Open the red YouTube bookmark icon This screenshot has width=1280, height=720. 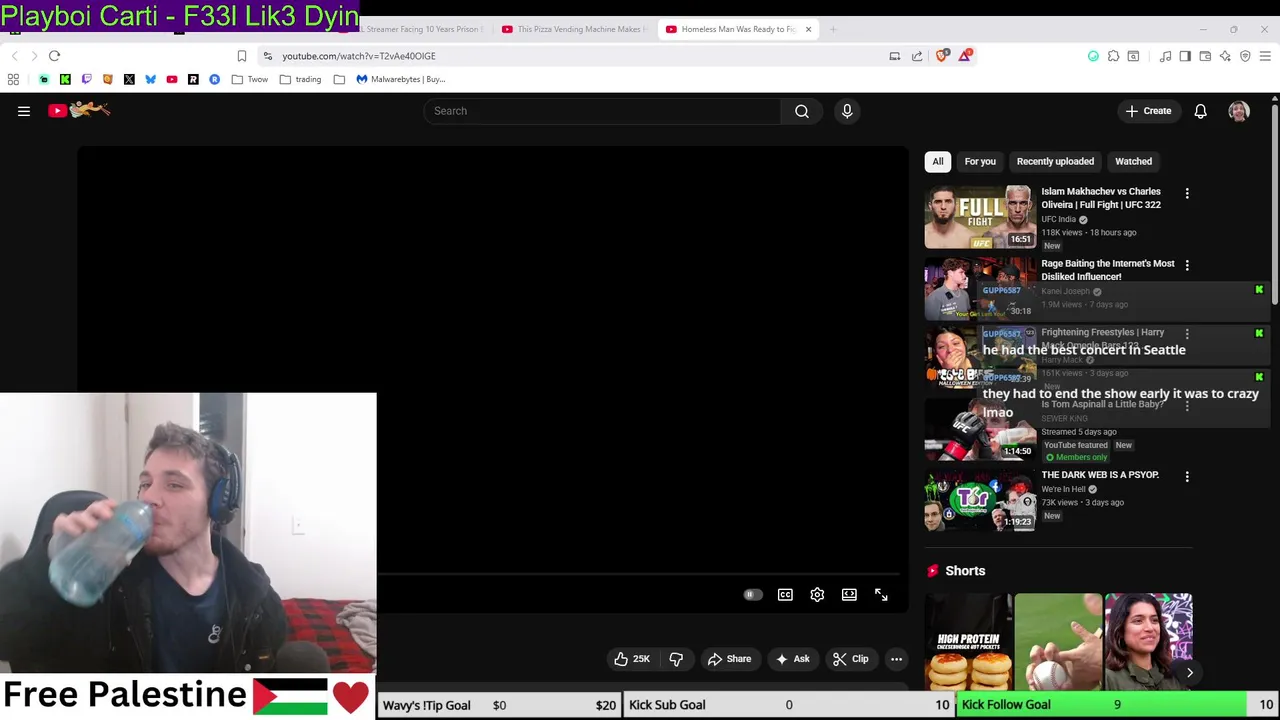tap(172, 79)
